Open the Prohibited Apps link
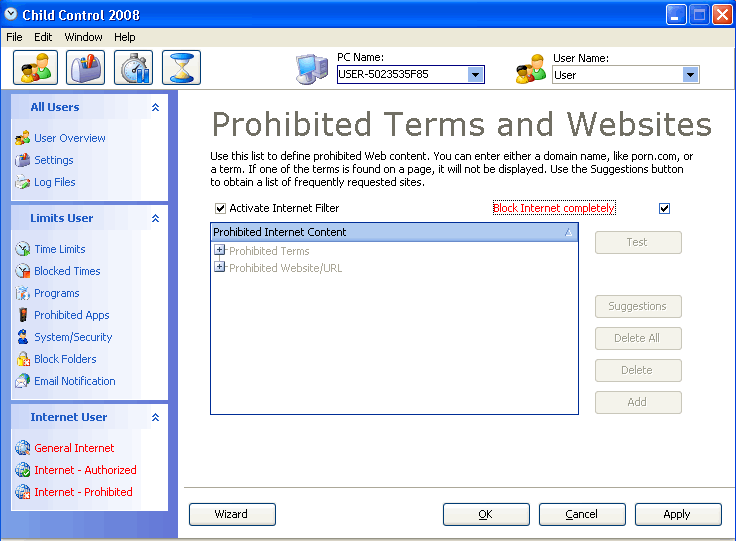The height and width of the screenshot is (541, 736). click(71, 315)
